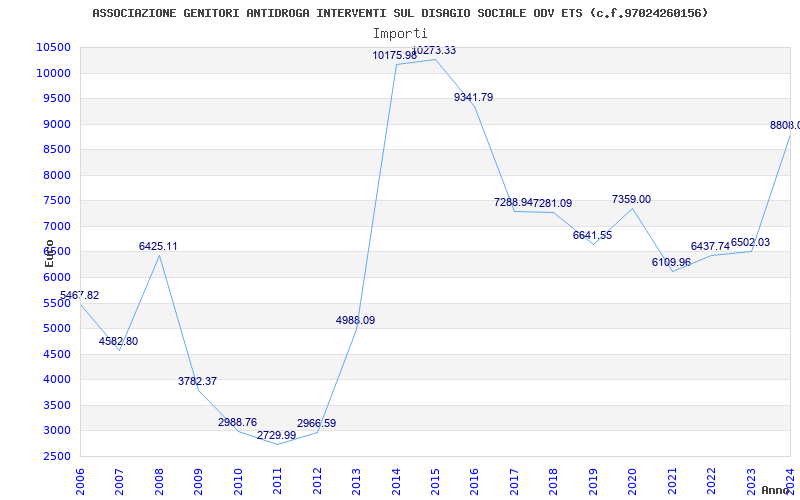This screenshot has height=500, width=800.
Task: Select the 2011 year tick label
Action: point(278,482)
